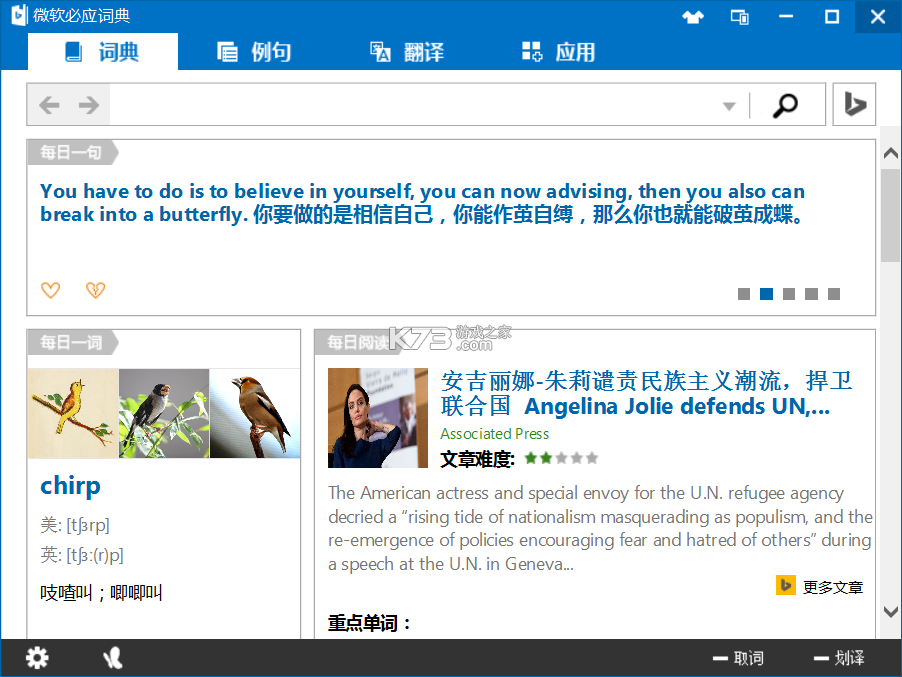Like the daily sentence with heart icon
Image resolution: width=902 pixels, height=677 pixels.
(51, 290)
